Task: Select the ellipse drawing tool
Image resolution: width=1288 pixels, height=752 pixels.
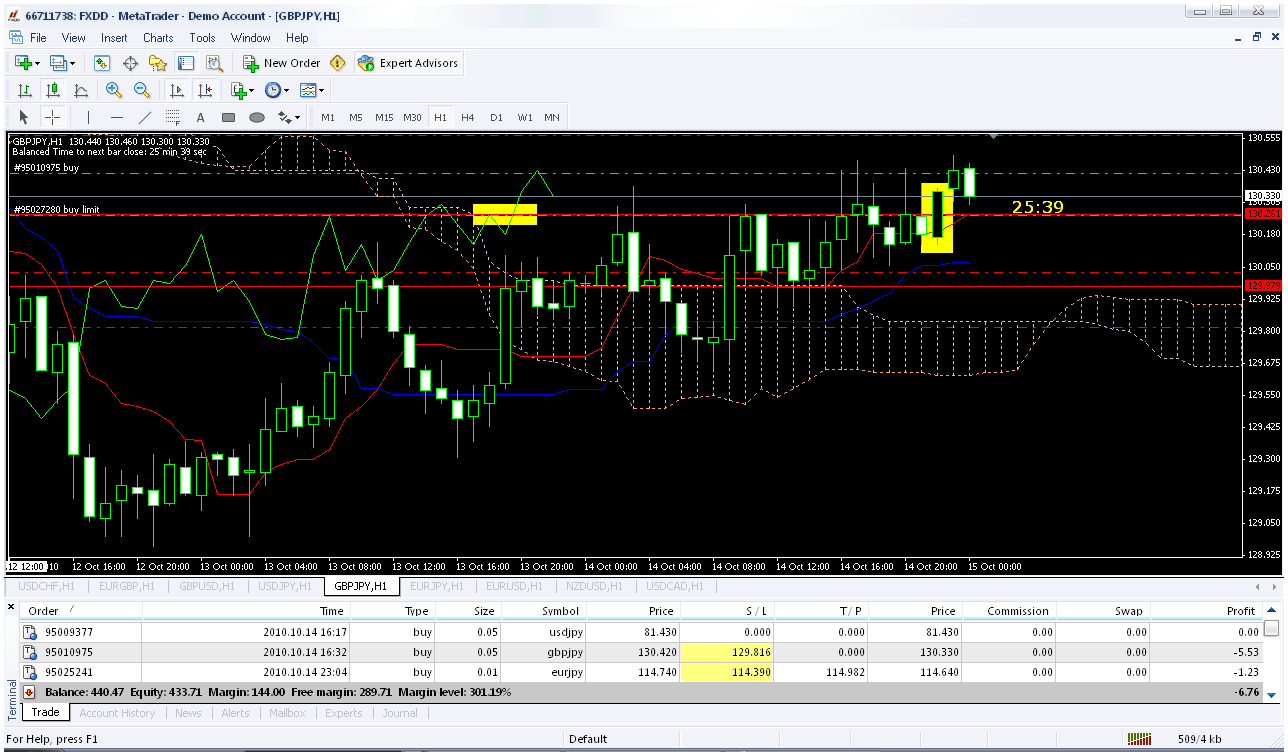Action: [x=256, y=117]
